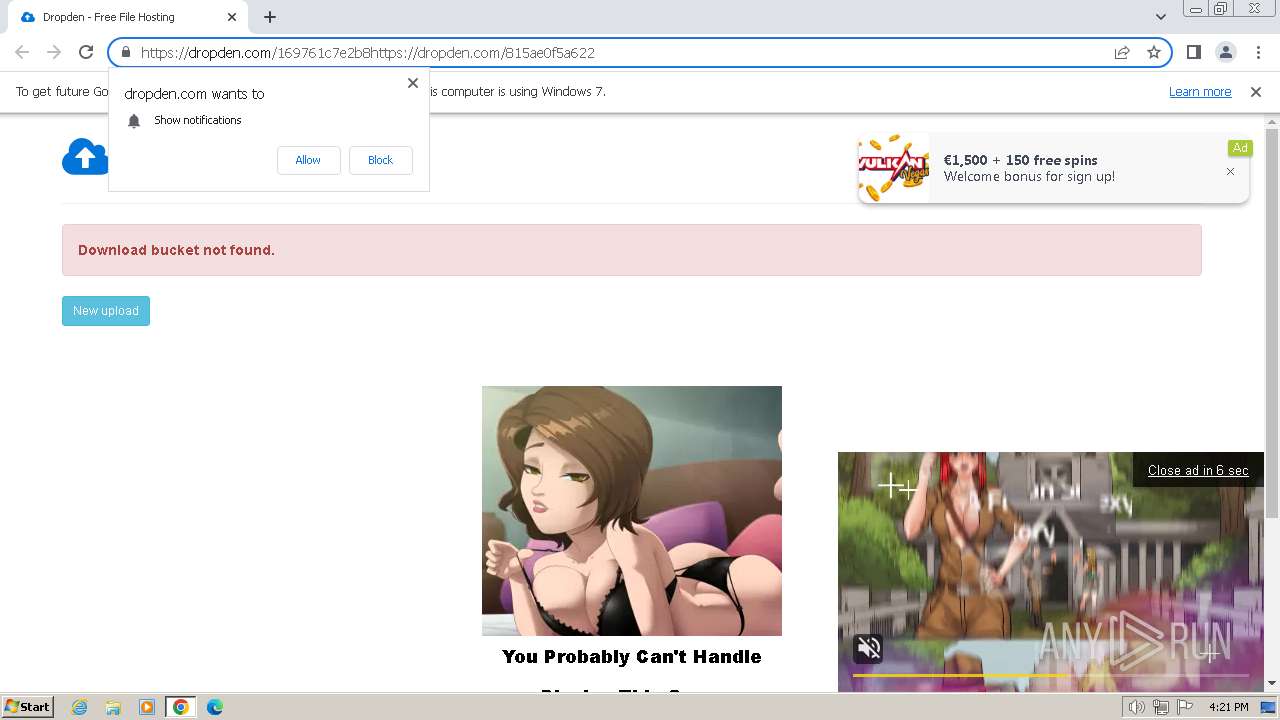This screenshot has width=1280, height=720.
Task: Allow dropden.com notifications
Action: [x=308, y=160]
